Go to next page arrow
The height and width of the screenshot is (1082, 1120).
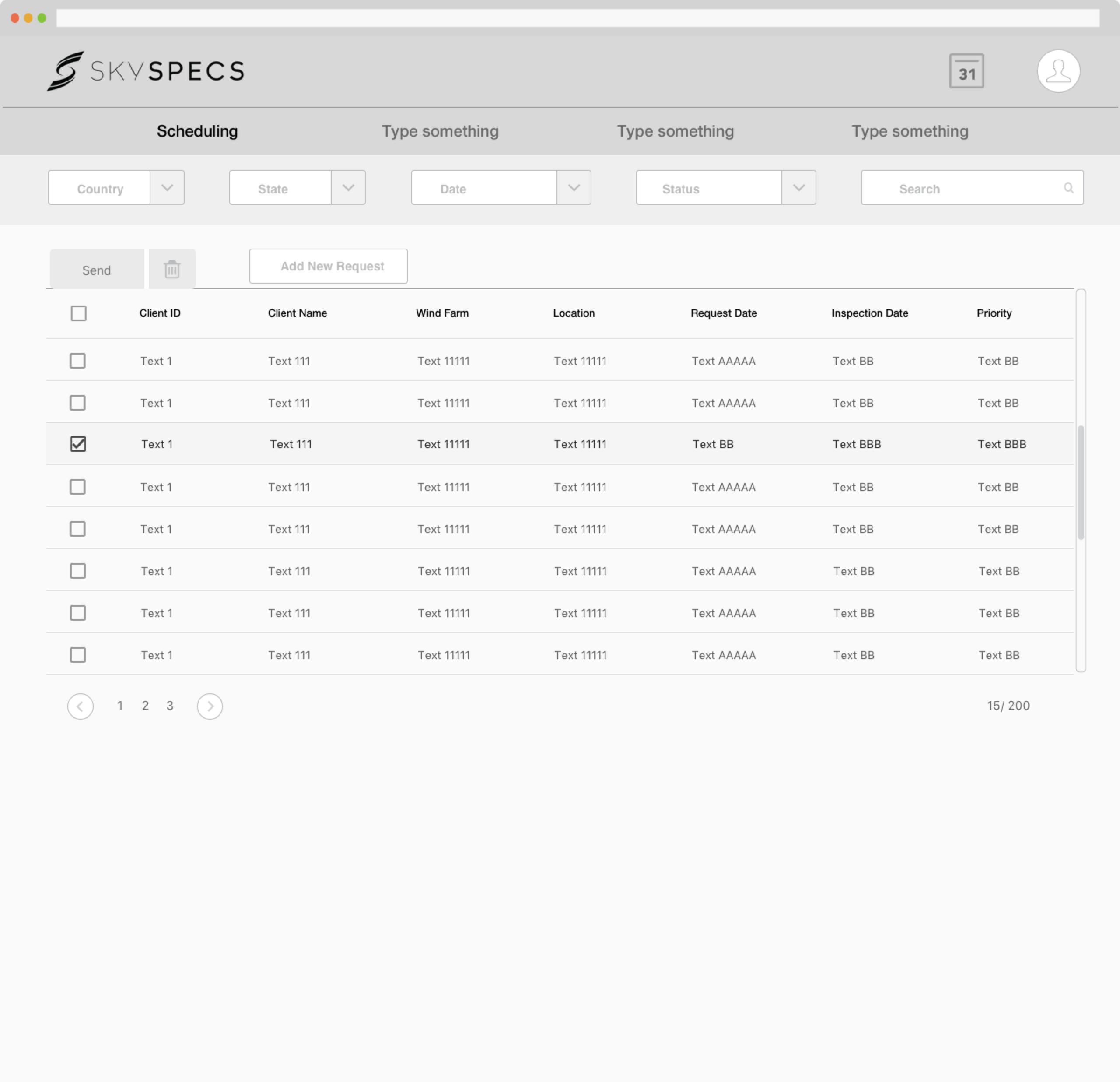[210, 706]
